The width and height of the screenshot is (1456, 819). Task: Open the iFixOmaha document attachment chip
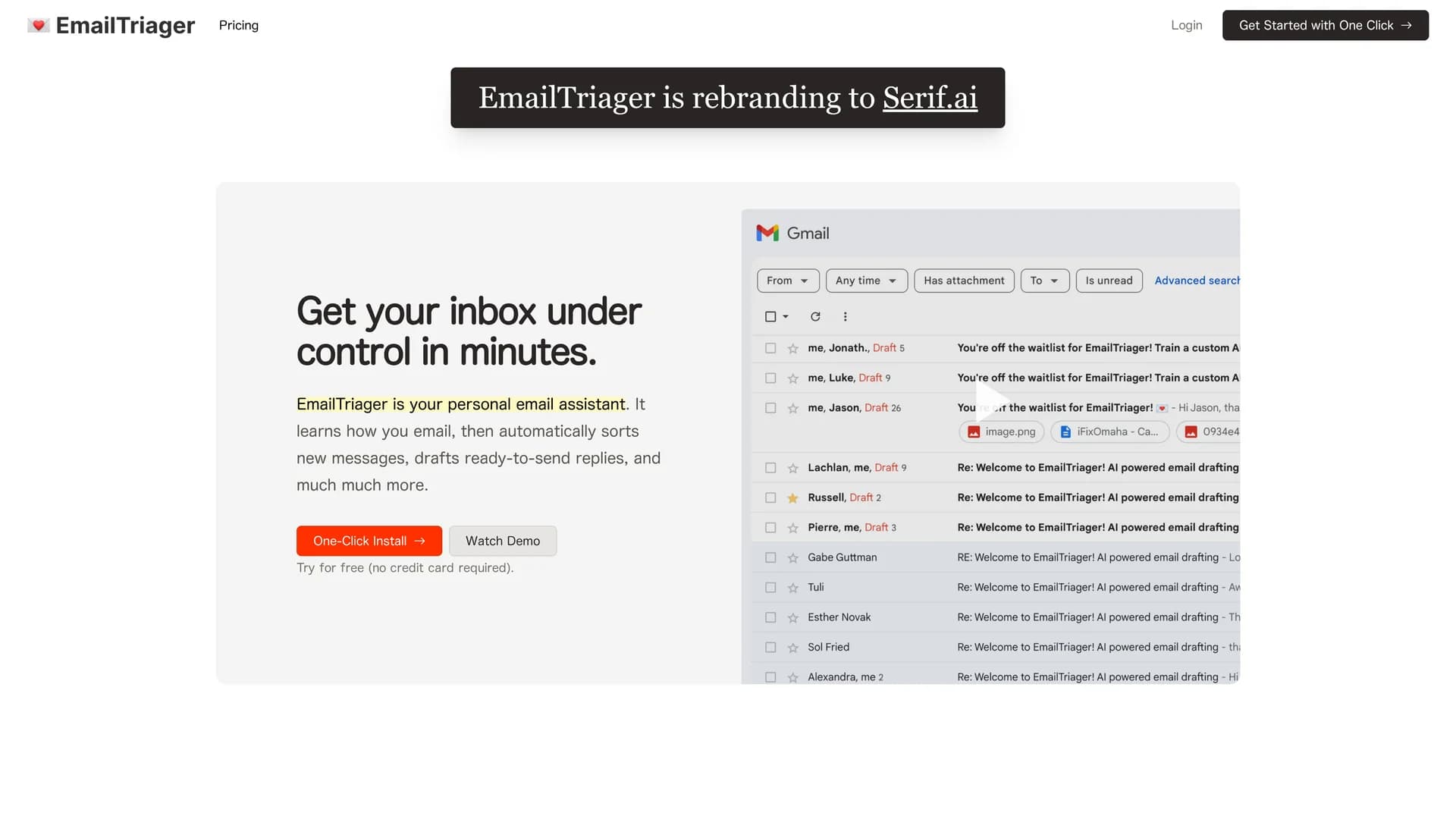1109,431
